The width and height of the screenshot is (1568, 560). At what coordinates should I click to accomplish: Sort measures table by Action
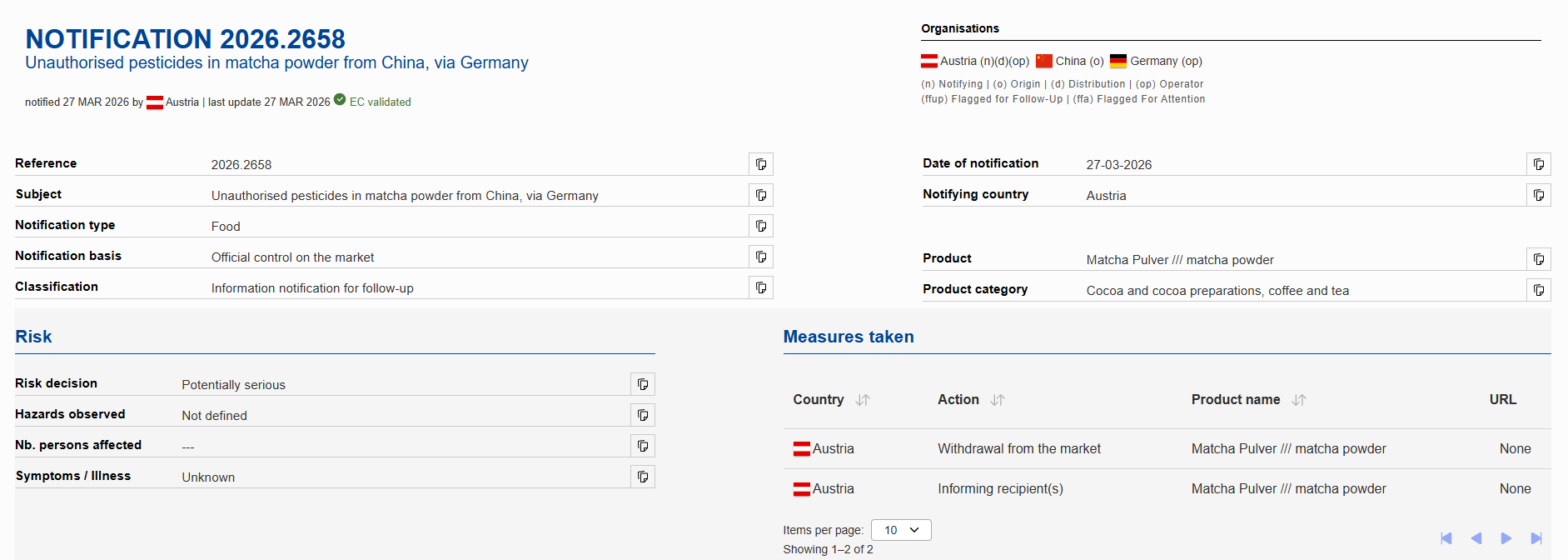pyautogui.click(x=998, y=400)
